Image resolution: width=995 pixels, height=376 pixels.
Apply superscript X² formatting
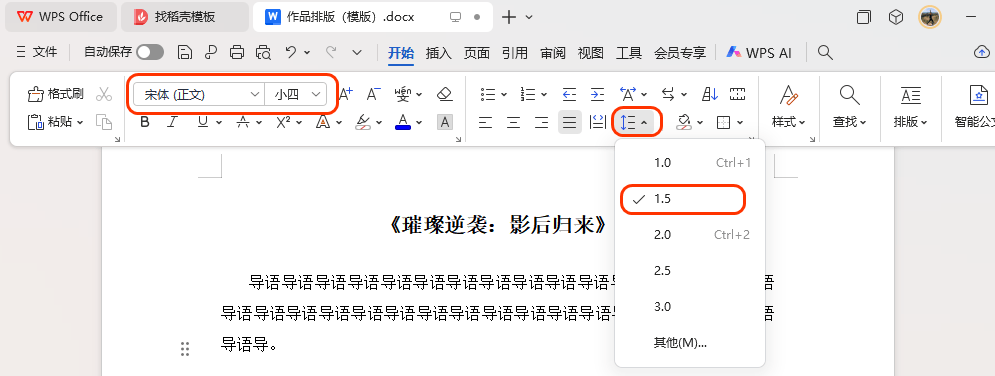coord(283,122)
